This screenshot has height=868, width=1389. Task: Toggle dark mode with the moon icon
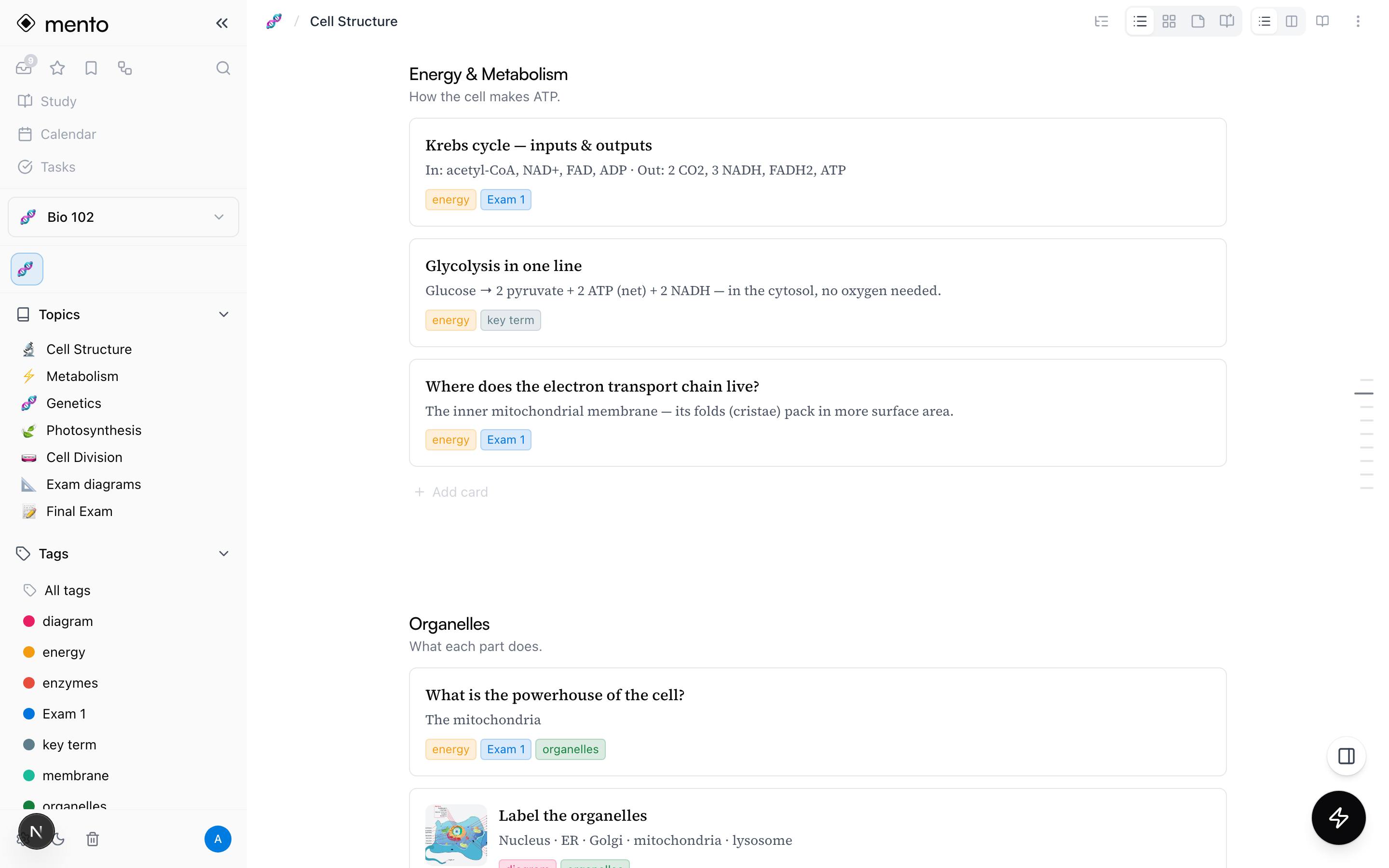click(x=58, y=839)
